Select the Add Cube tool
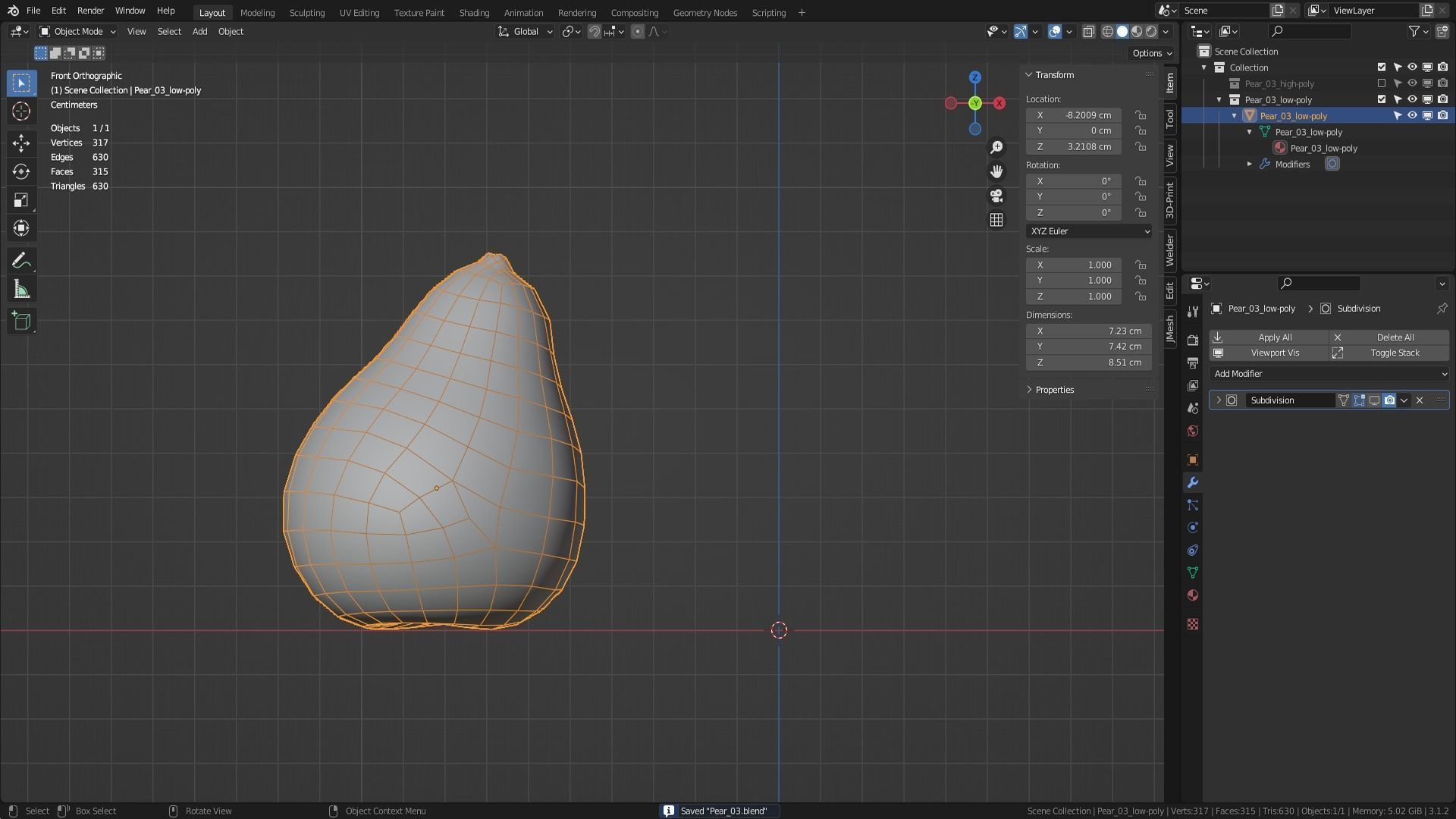Image resolution: width=1456 pixels, height=819 pixels. [x=21, y=321]
